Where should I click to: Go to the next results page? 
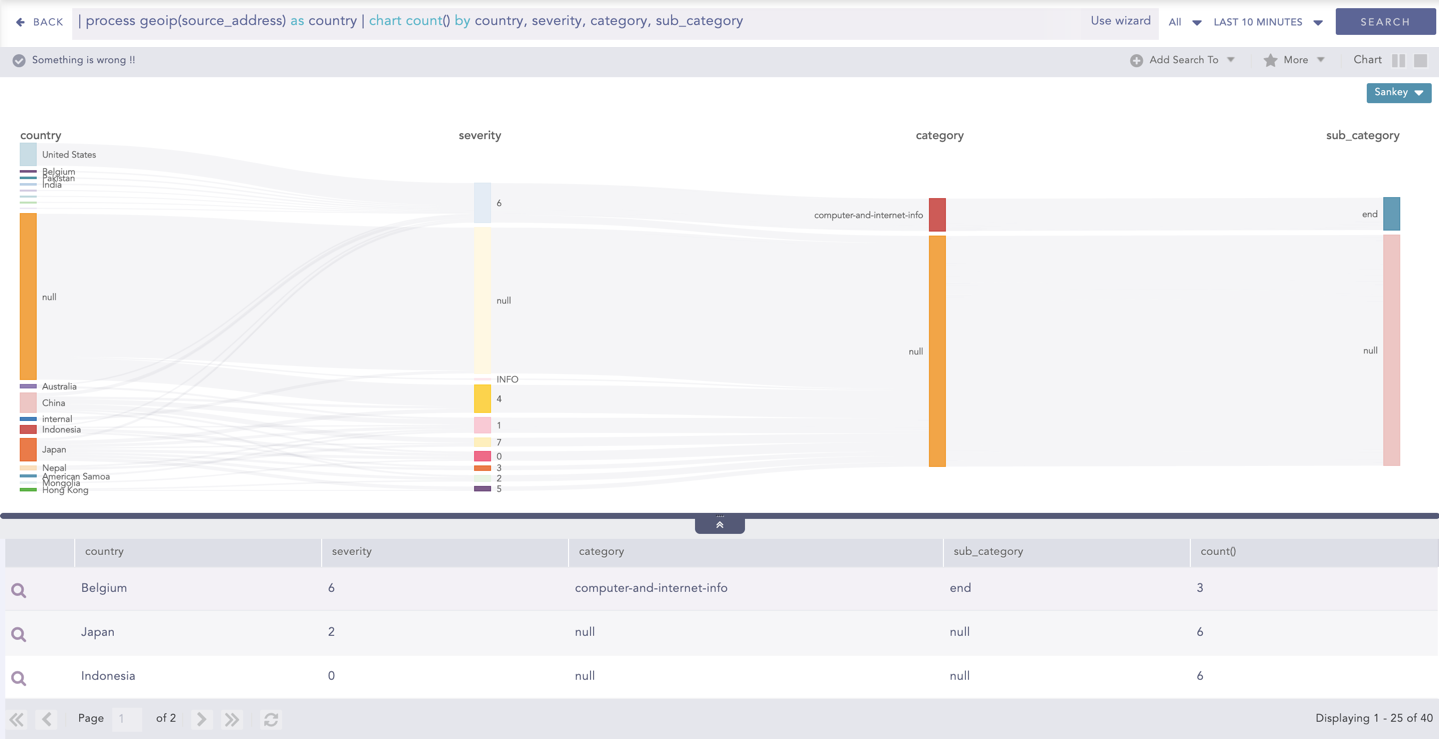[x=201, y=719]
